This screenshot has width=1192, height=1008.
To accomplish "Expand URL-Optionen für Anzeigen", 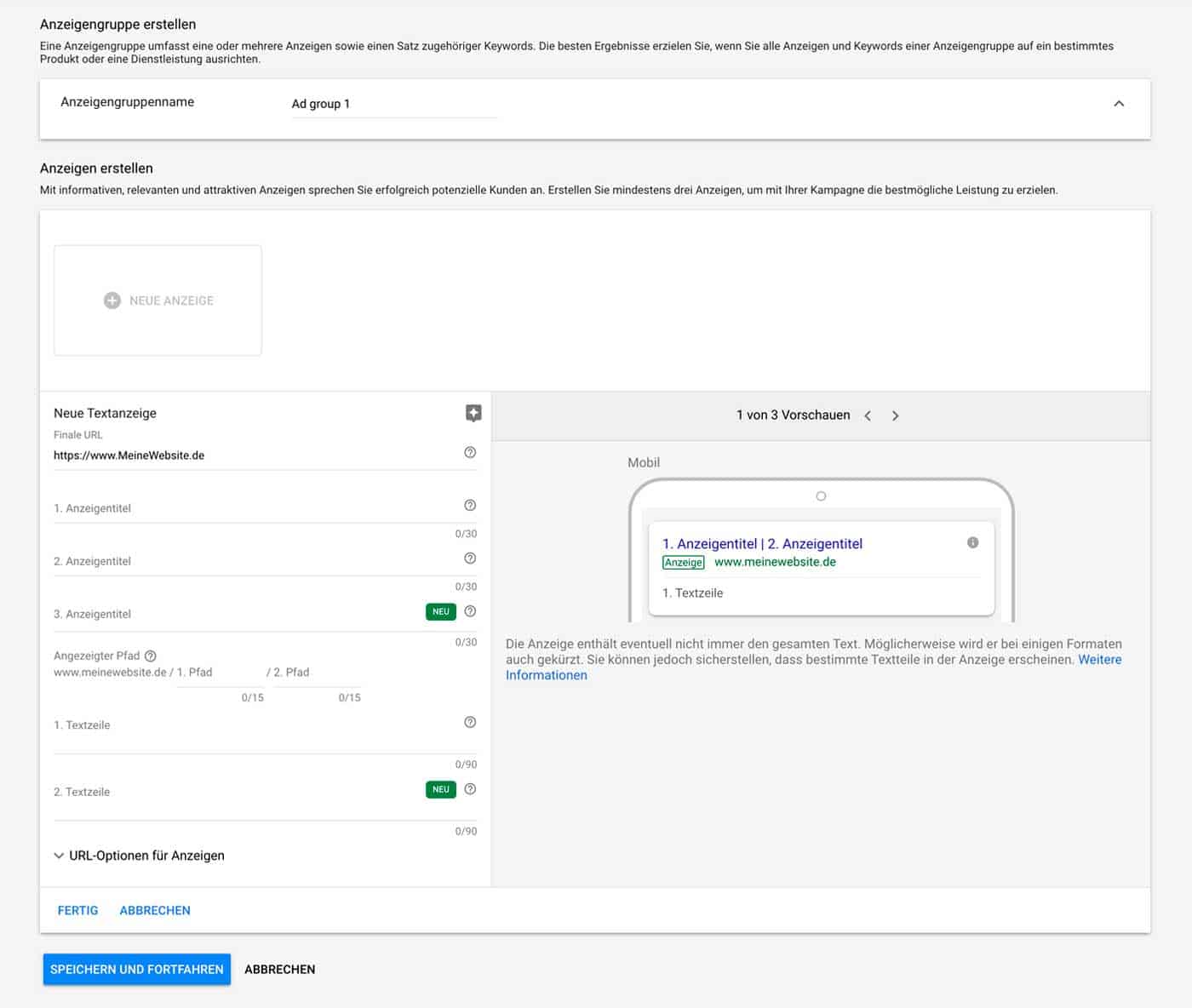I will [x=140, y=856].
